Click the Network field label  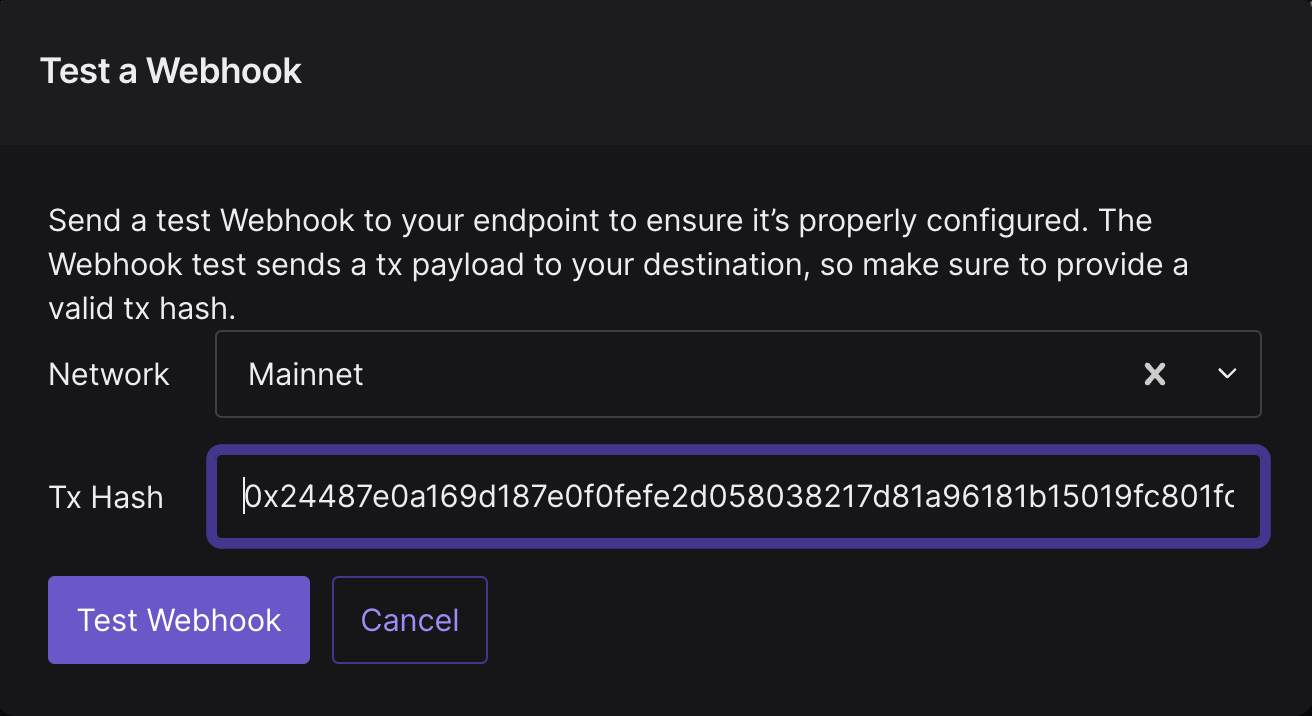click(x=109, y=374)
